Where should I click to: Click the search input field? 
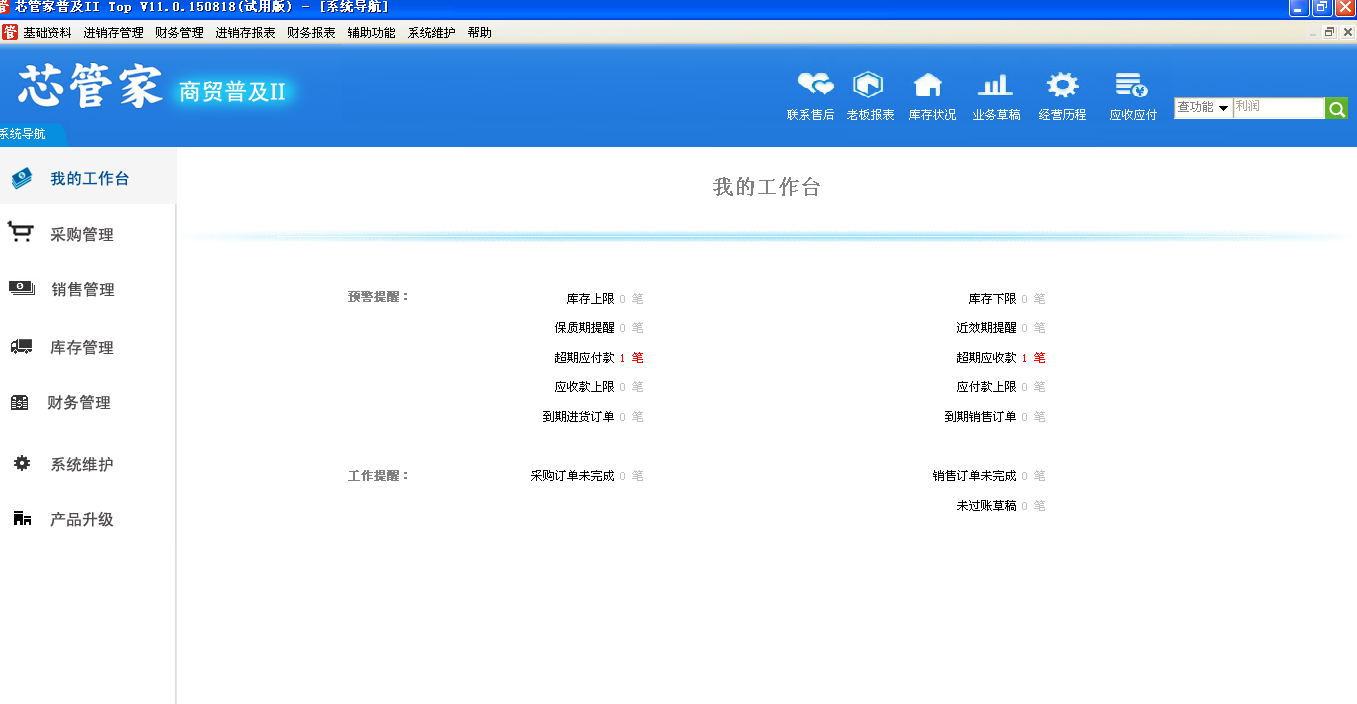tap(1278, 108)
